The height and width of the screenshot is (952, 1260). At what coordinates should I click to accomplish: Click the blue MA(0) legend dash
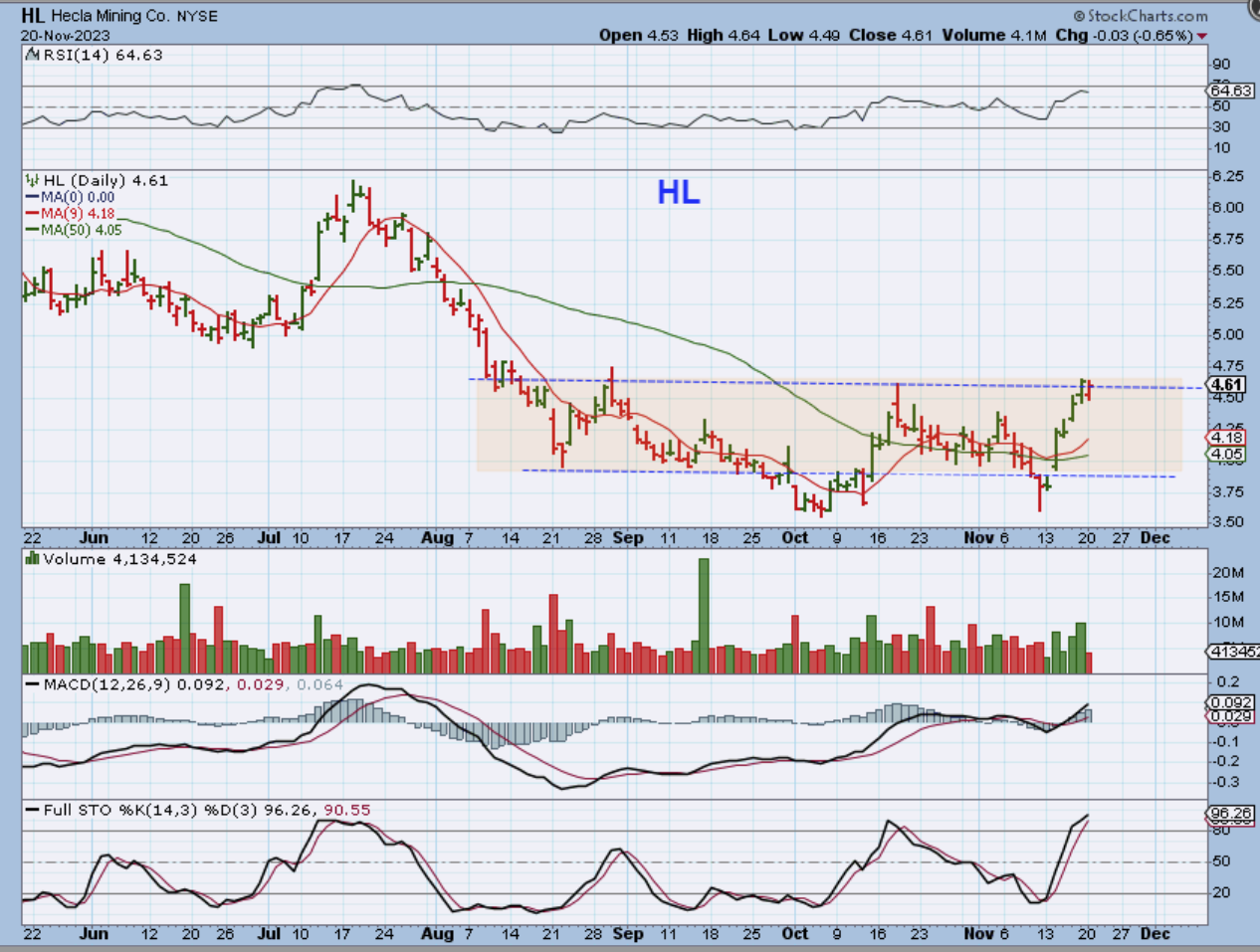coord(32,198)
